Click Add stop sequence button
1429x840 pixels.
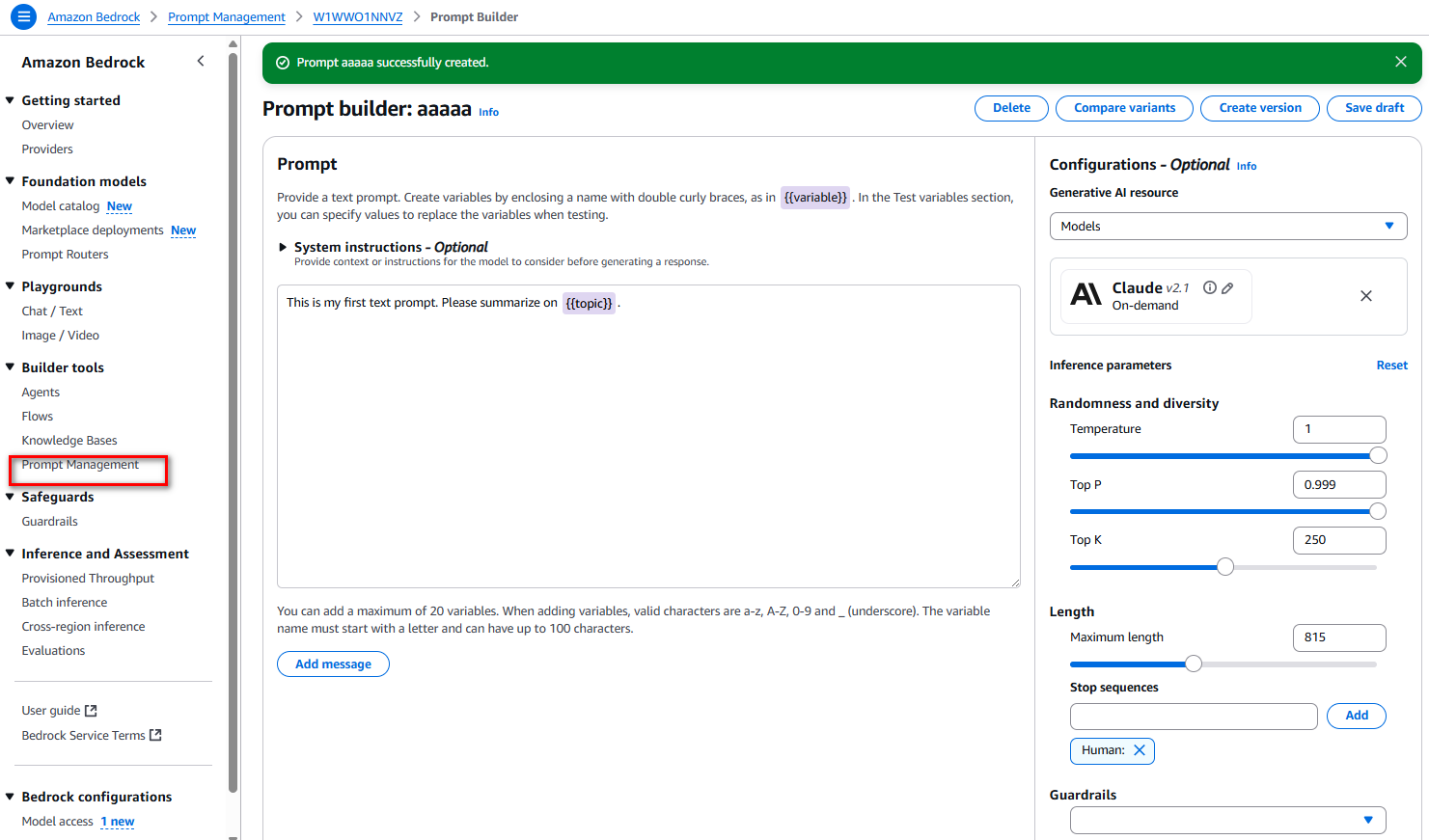point(1357,716)
